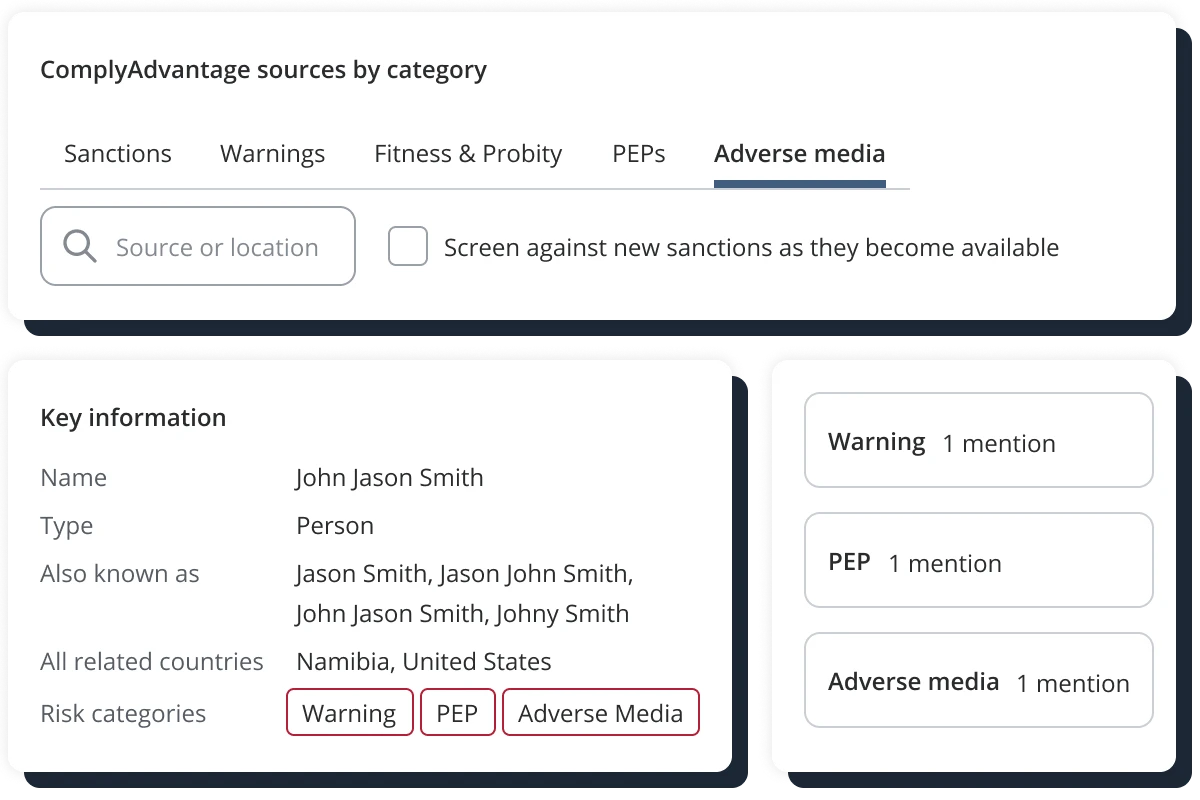Click the 'ComplyAdvantage sources by category' title
The height and width of the screenshot is (800, 1200).
coord(264,71)
